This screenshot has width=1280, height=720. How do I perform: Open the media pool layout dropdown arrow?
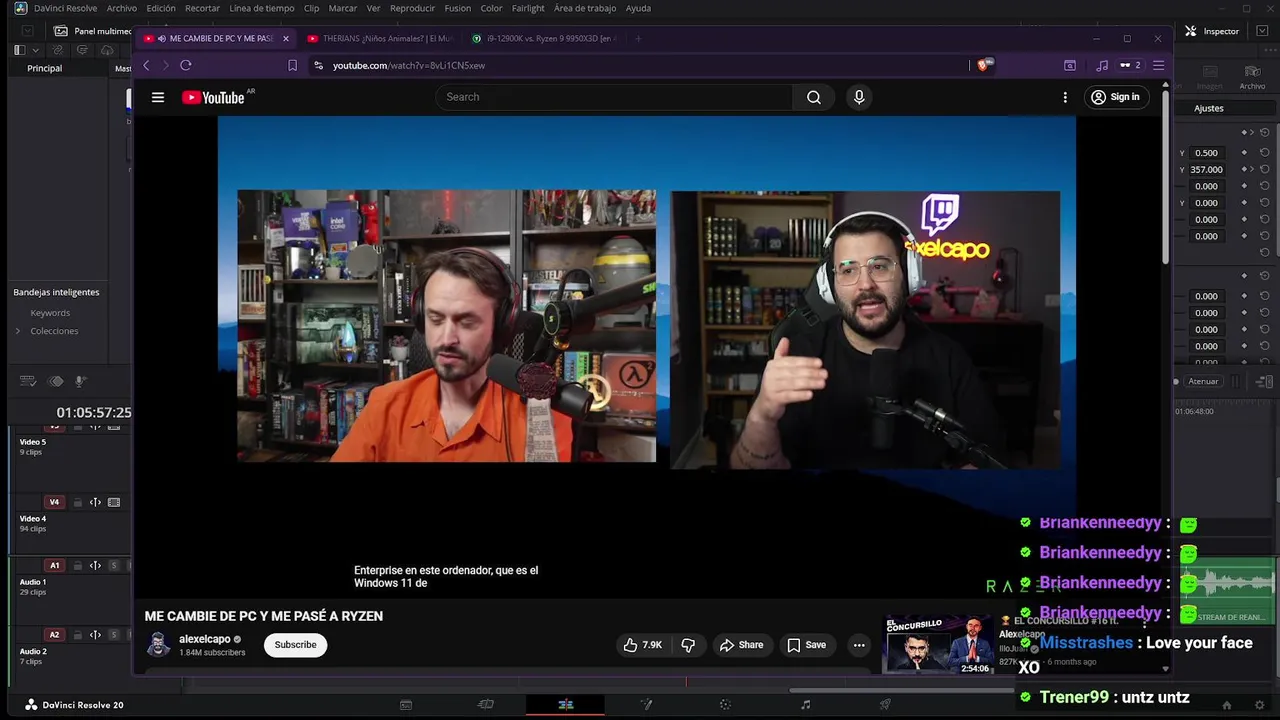[x=36, y=50]
